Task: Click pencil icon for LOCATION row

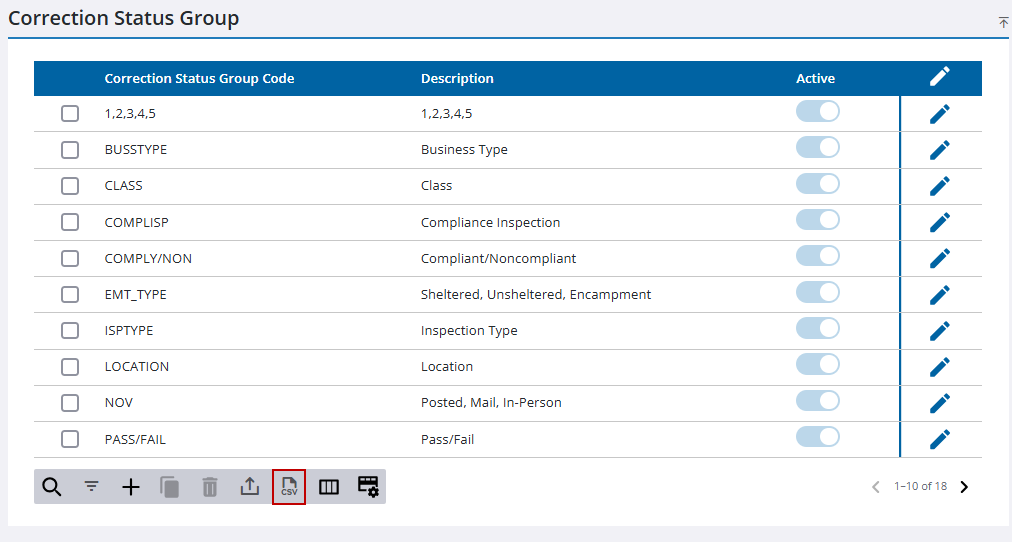Action: point(939,367)
